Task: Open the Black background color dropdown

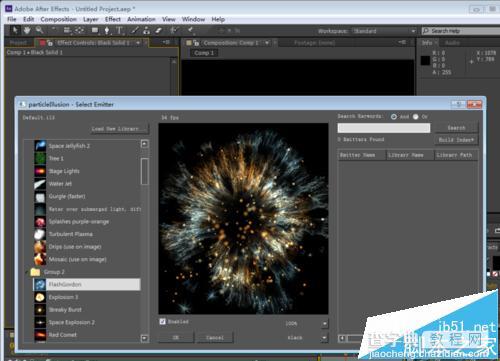Action: point(324,338)
